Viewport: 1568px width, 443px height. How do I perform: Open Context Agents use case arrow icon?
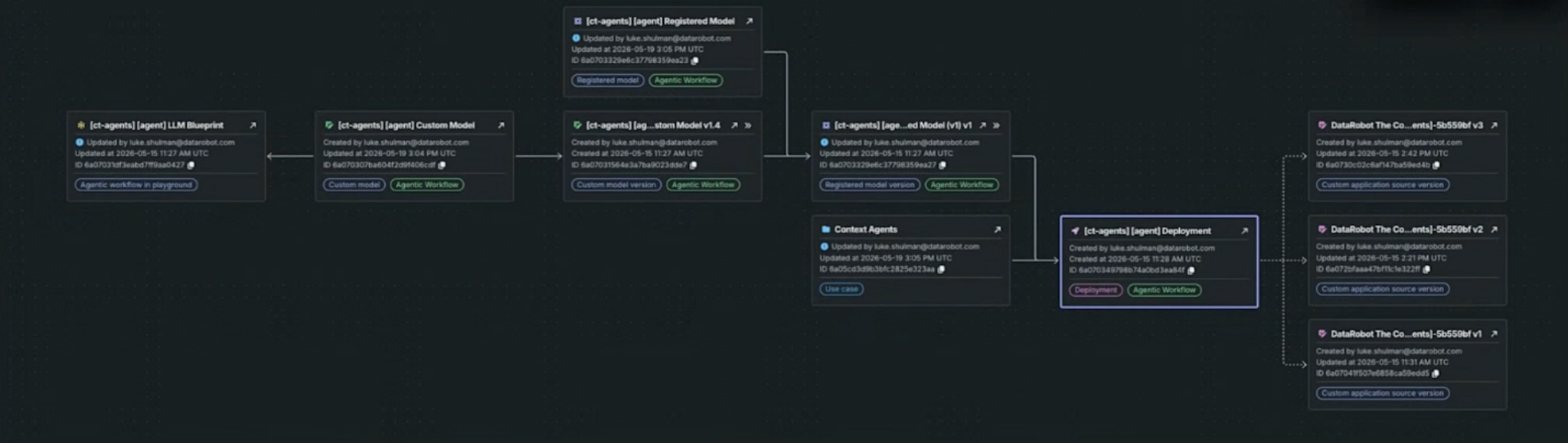[997, 230]
